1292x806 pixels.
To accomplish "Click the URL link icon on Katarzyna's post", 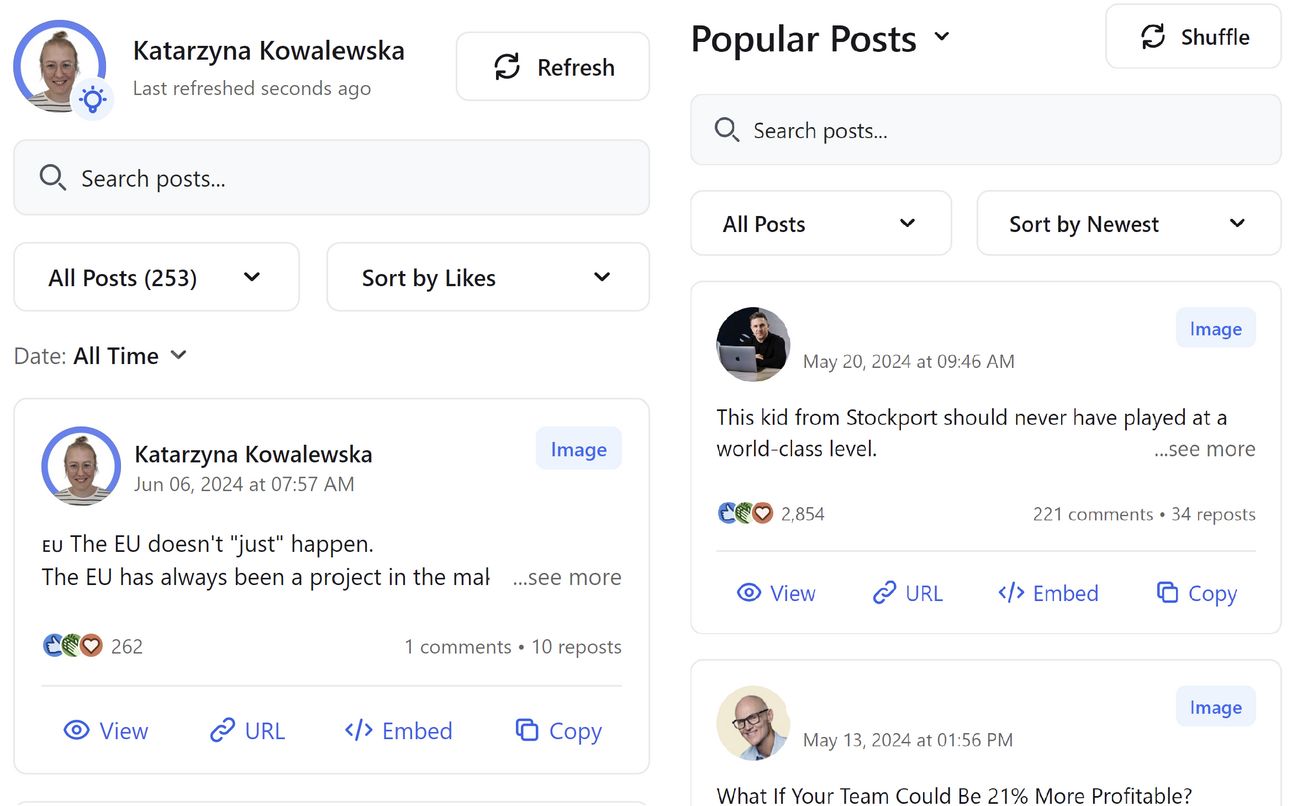I will 222,731.
